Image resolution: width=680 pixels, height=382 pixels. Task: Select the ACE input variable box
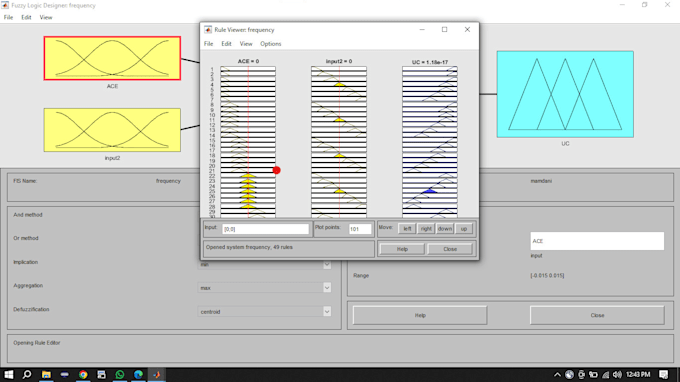click(x=112, y=58)
